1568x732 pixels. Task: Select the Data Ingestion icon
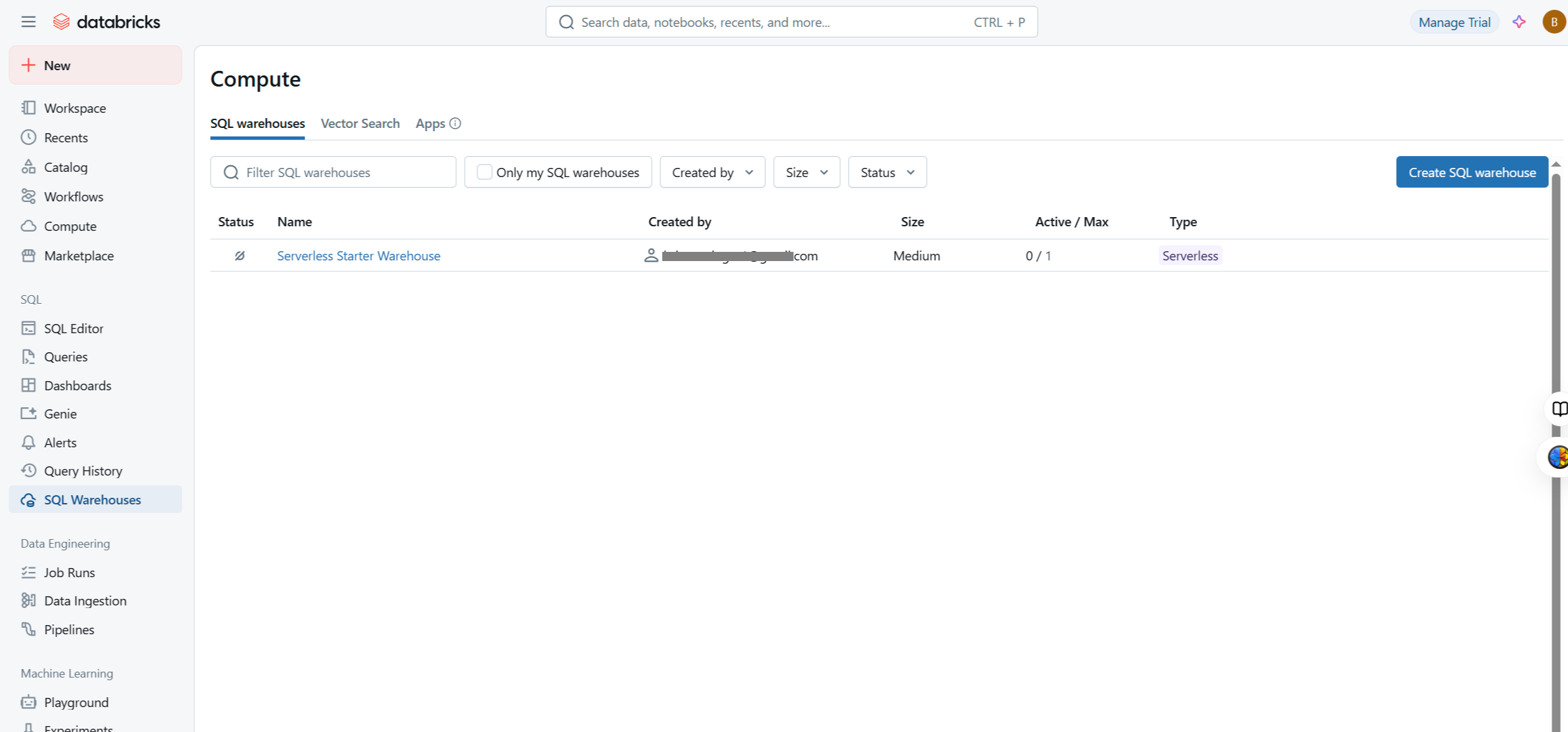(x=28, y=600)
